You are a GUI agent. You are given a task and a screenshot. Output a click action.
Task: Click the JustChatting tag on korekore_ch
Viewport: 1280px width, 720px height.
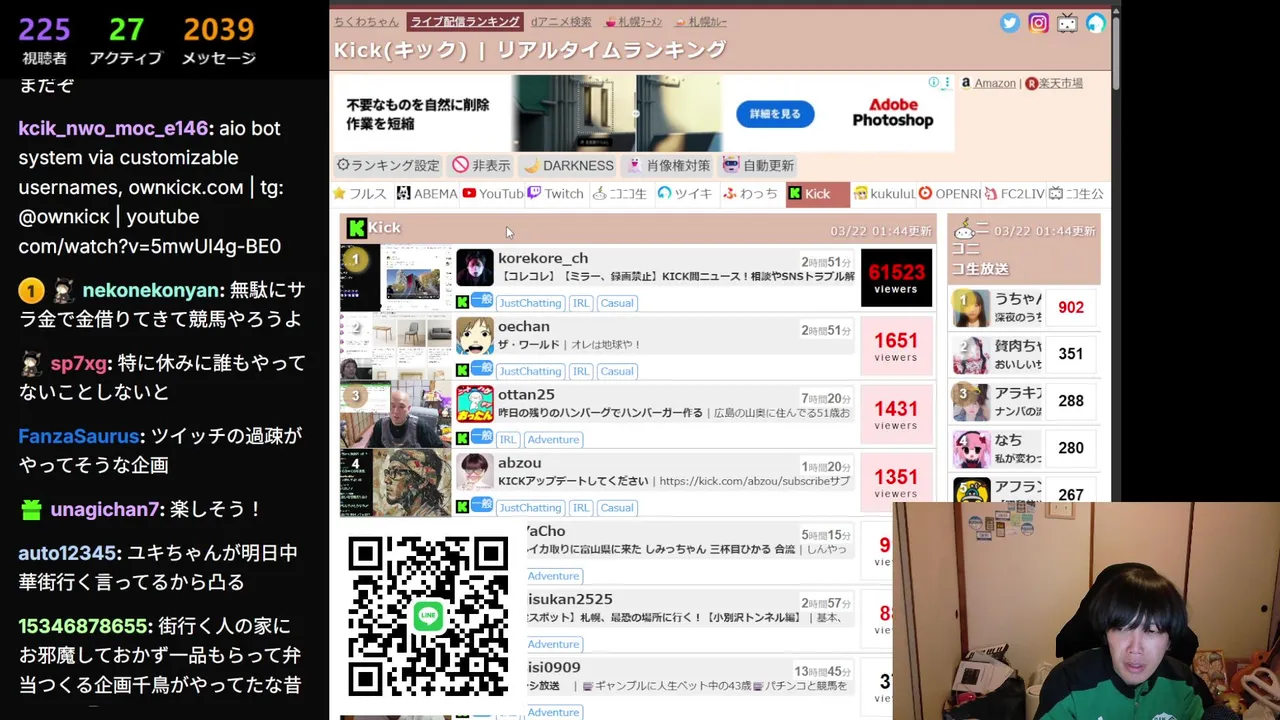coord(530,303)
